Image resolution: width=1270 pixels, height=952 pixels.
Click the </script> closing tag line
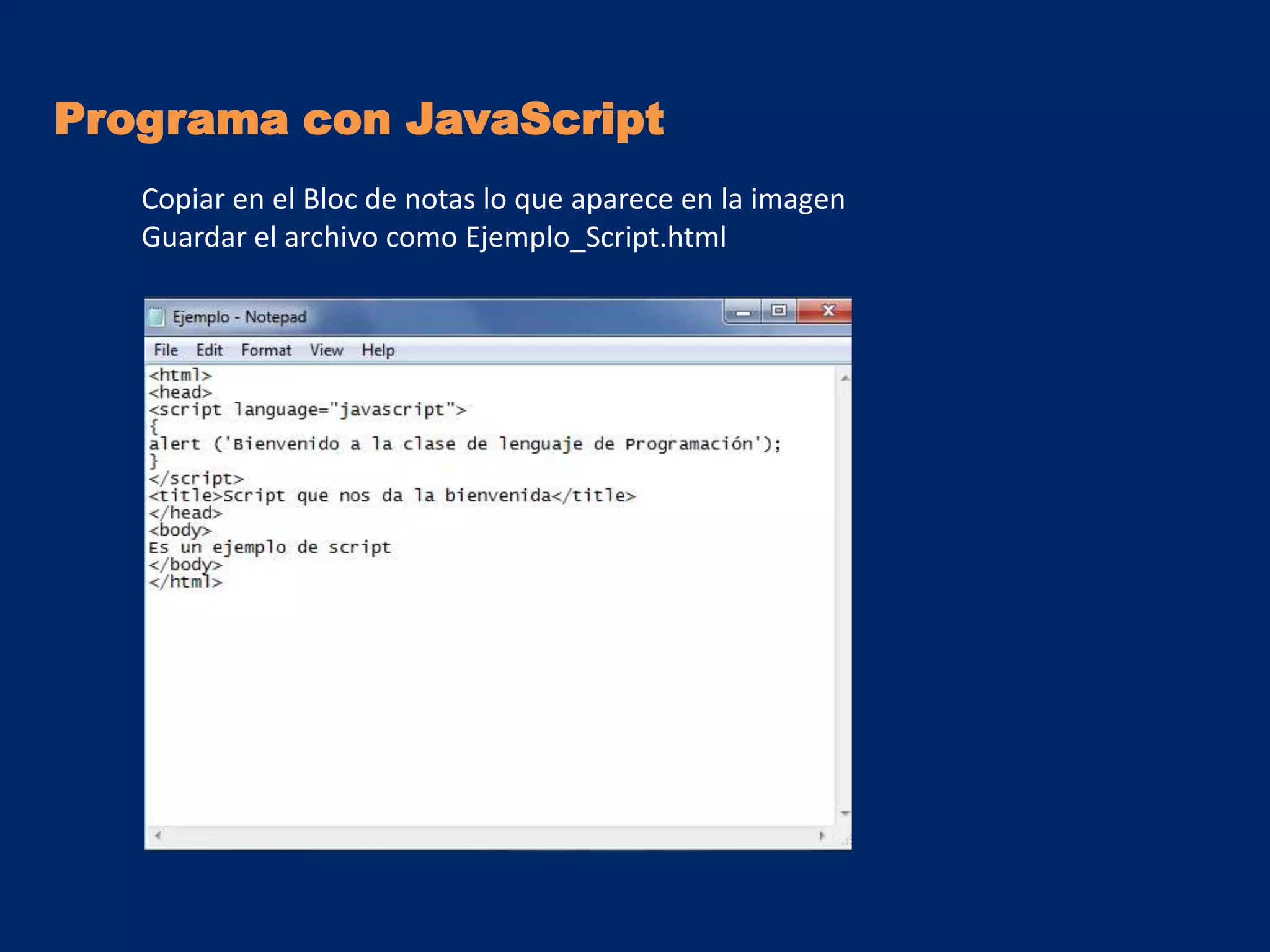pos(196,478)
